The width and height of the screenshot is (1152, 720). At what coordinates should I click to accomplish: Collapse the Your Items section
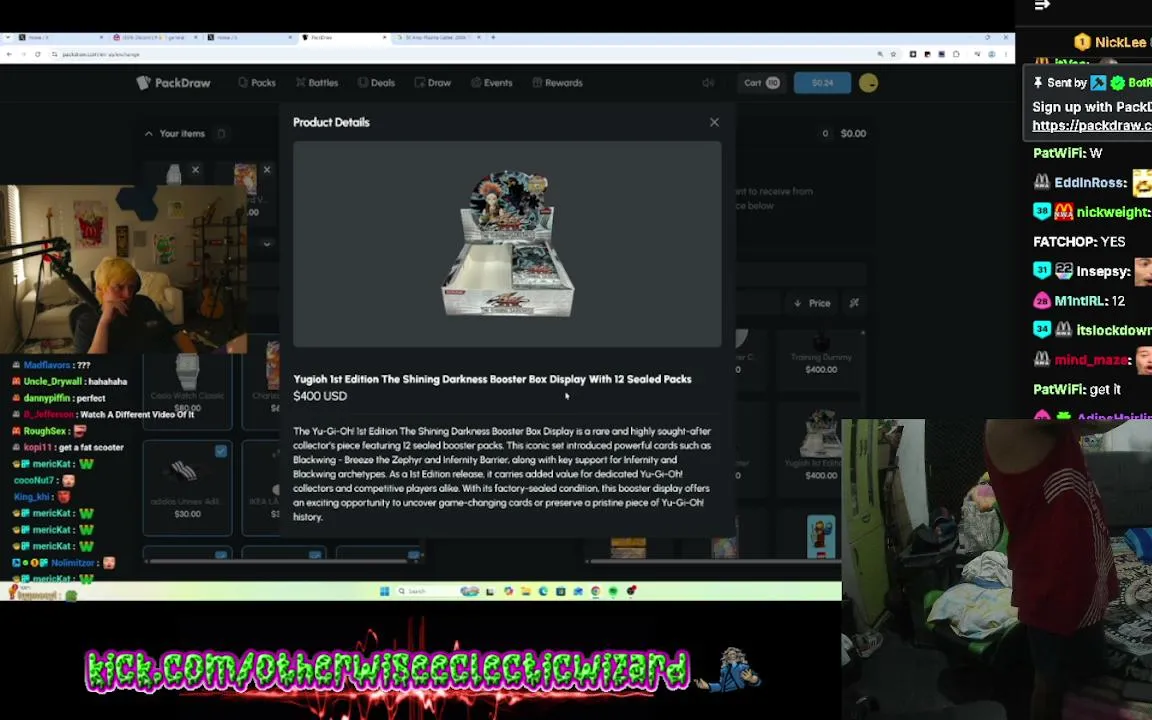[148, 134]
